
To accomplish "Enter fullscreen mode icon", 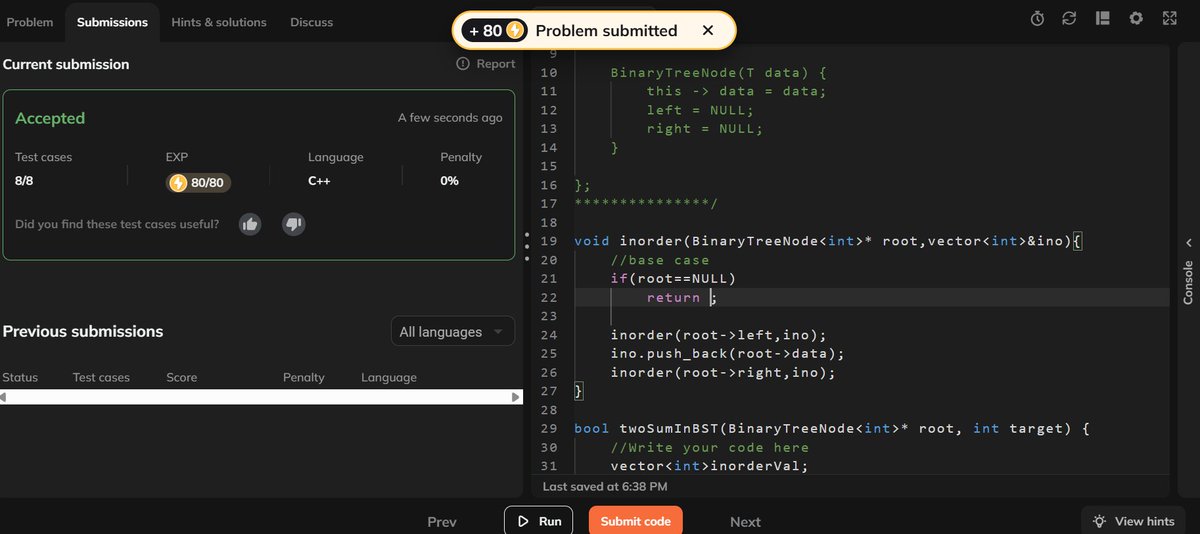I will (1169, 18).
